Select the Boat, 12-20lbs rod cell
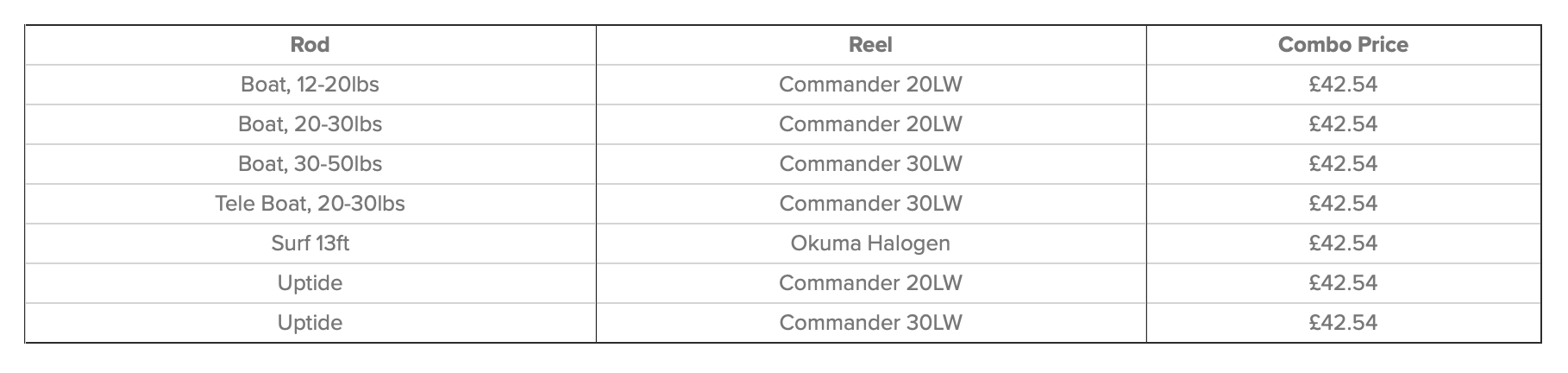The width and height of the screenshot is (1568, 373). pos(310,85)
